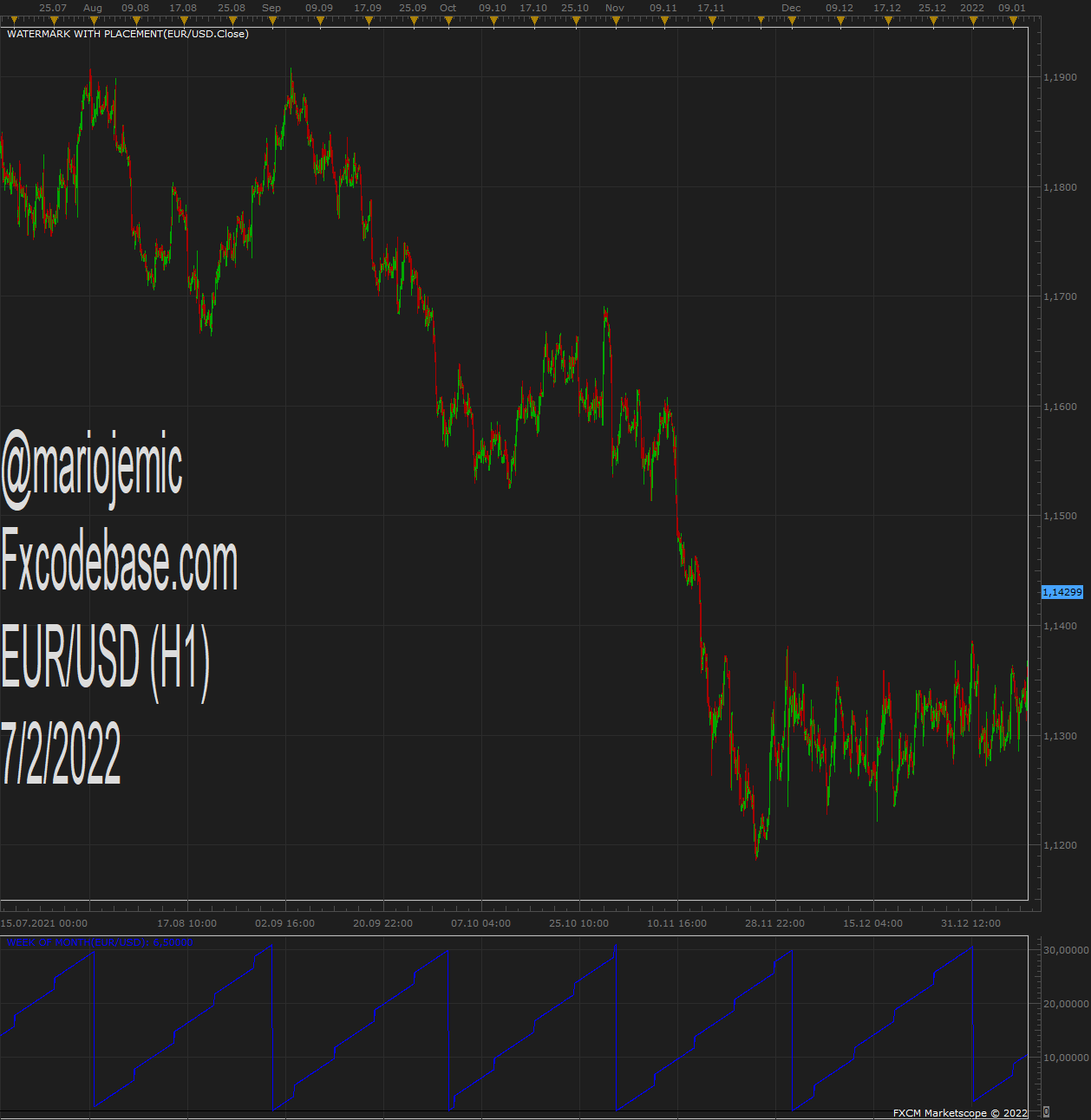This screenshot has width=1091, height=1120.
Task: Click the WATERMARK WITH PLACEMENT indicator label
Action: 127,34
